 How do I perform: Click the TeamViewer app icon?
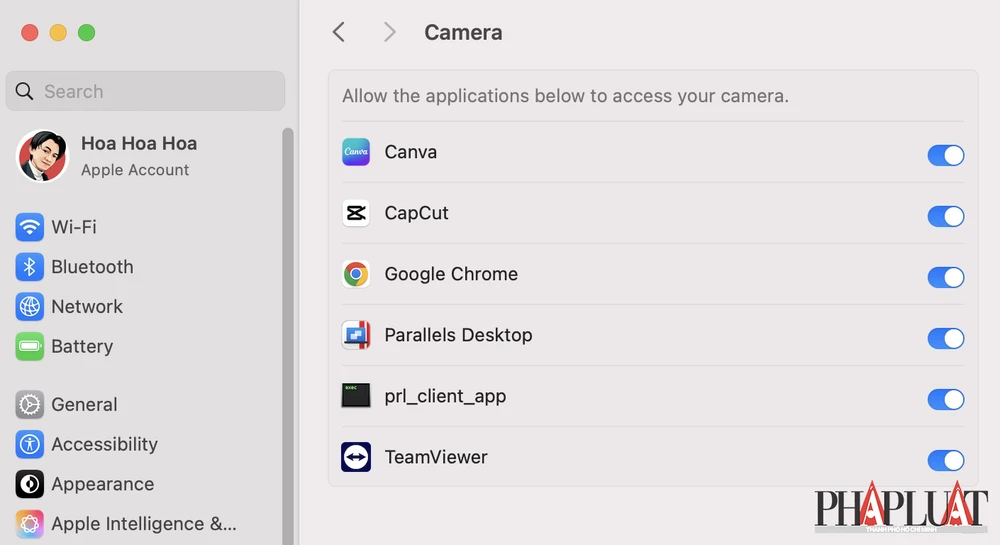[x=356, y=457]
